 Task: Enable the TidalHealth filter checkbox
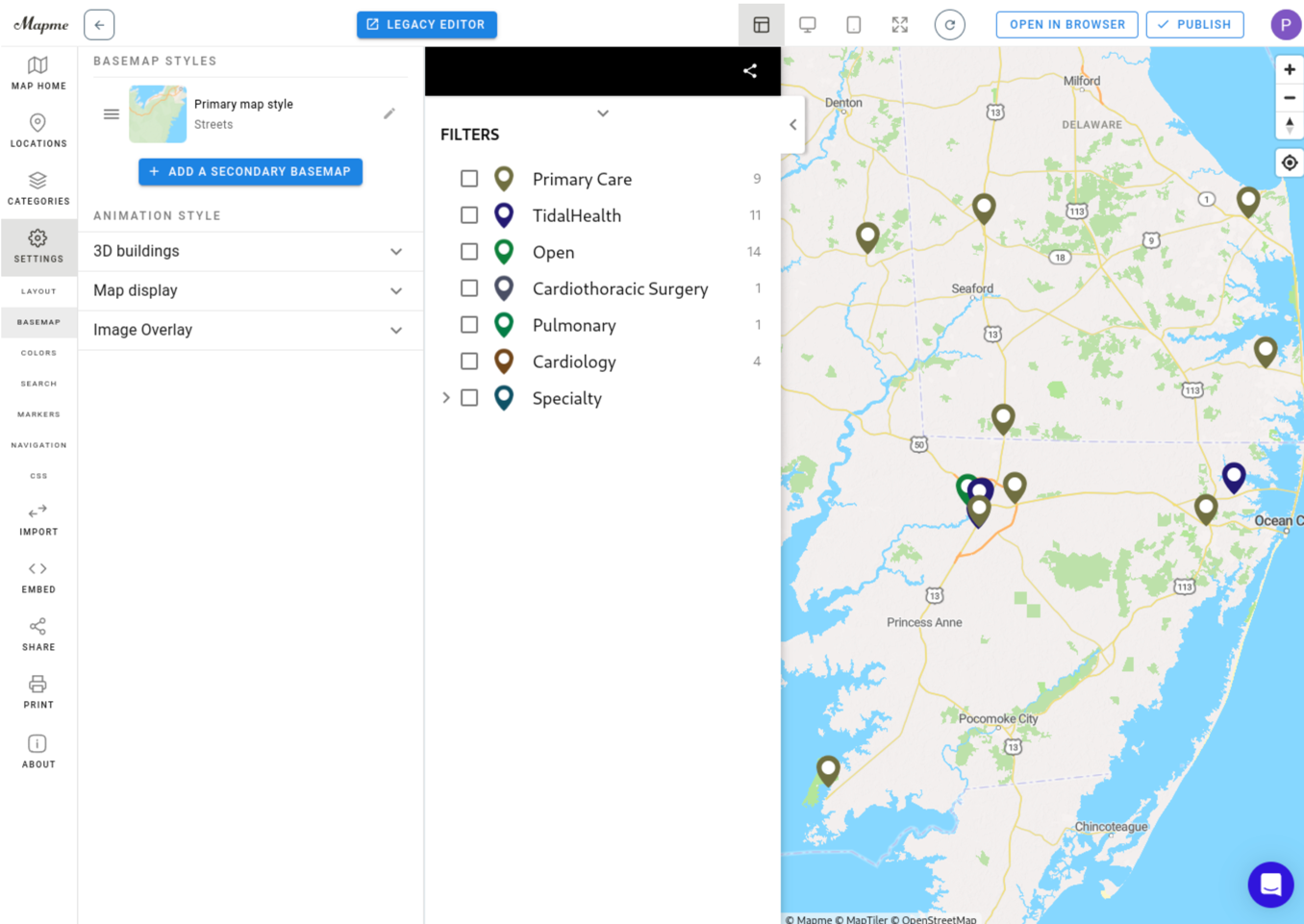click(x=469, y=215)
